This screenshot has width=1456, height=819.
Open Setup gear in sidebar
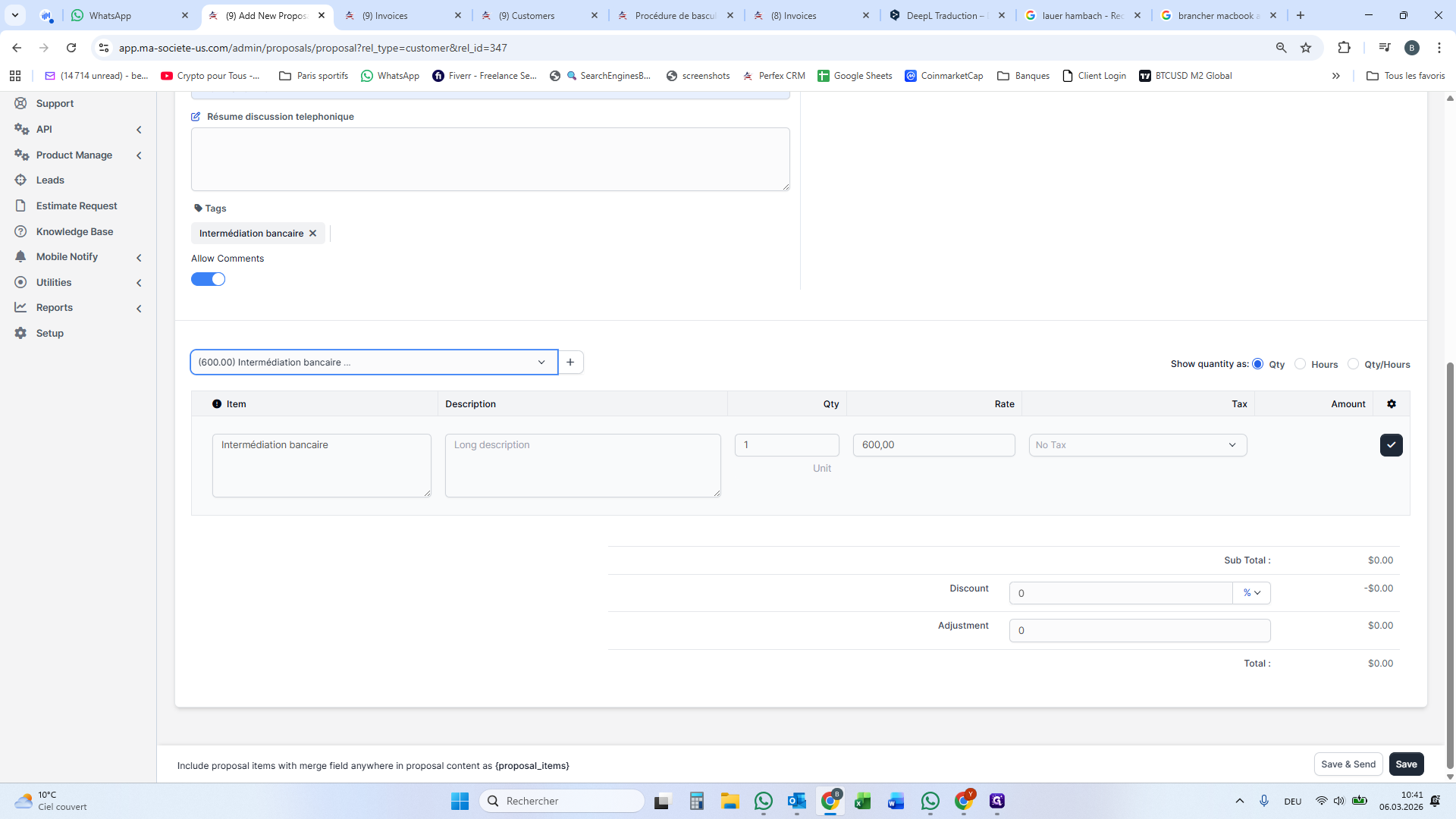pos(50,334)
